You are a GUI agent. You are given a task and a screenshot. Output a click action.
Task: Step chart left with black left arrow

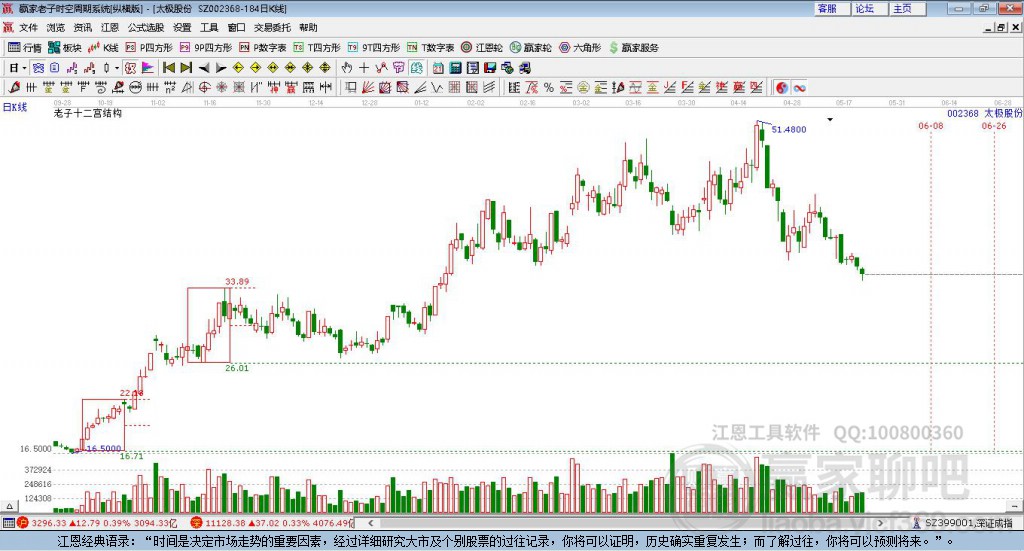(204, 68)
